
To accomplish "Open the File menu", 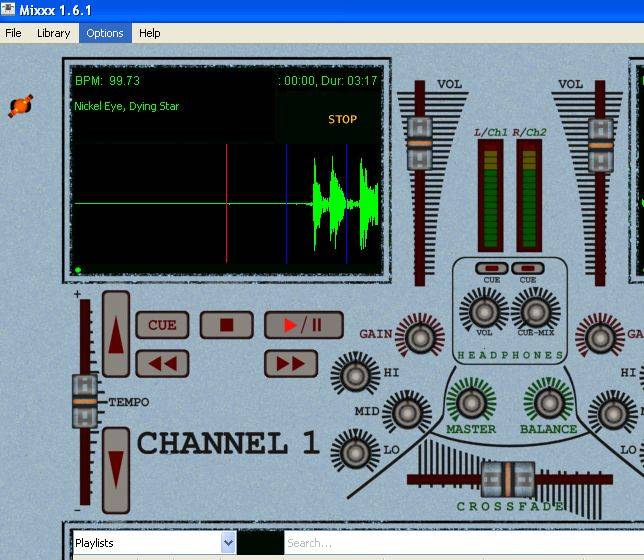I will coord(13,33).
